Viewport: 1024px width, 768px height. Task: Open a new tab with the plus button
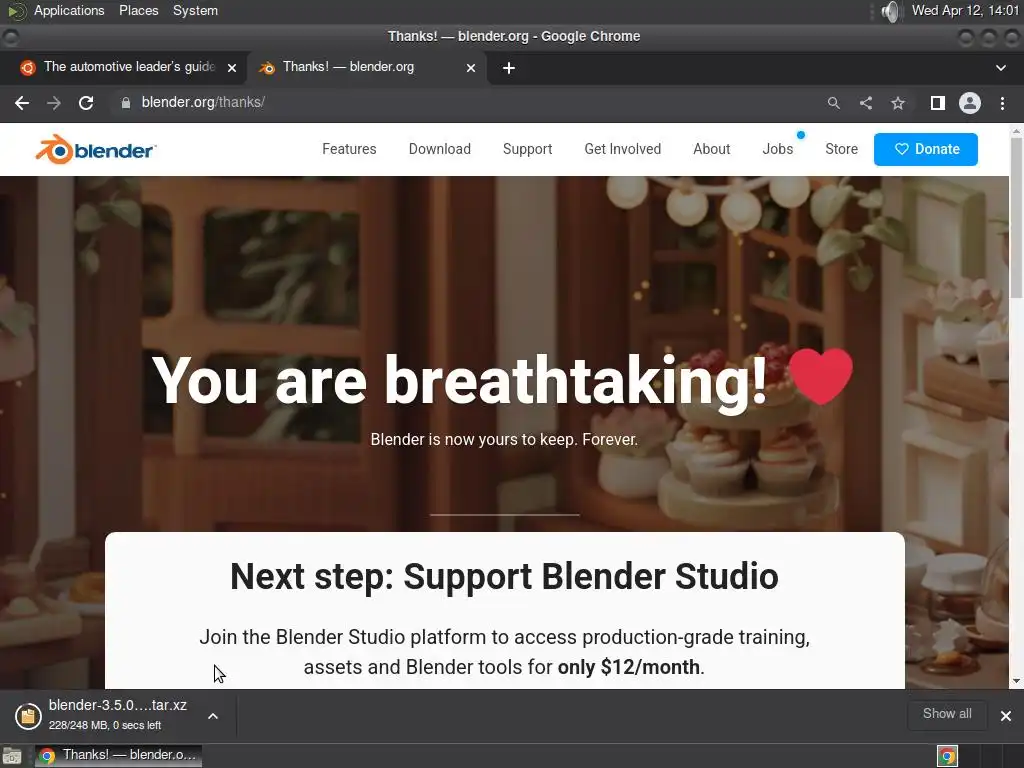coord(509,68)
